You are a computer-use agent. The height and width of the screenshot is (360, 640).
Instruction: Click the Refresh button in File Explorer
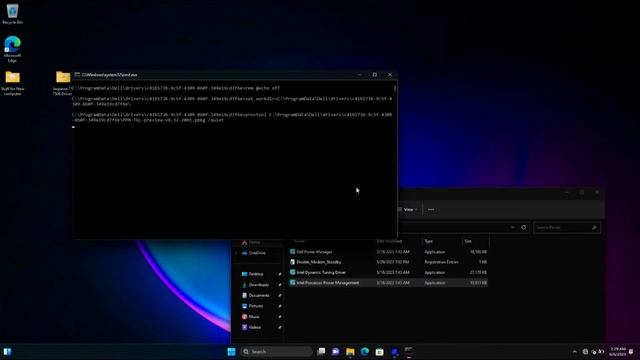(x=524, y=227)
